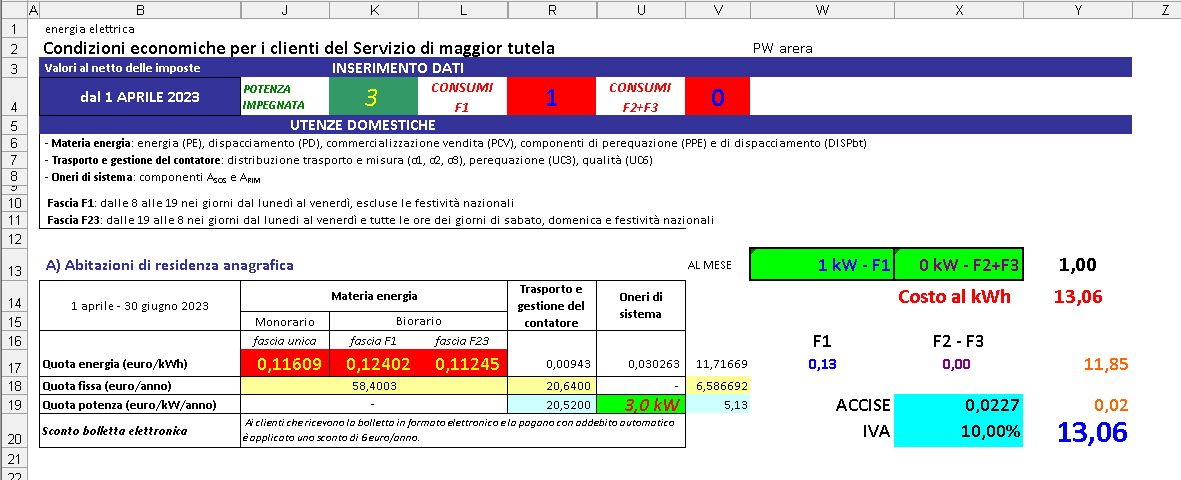The image size is (1181, 480).
Task: Select column K header
Action: [x=374, y=10]
